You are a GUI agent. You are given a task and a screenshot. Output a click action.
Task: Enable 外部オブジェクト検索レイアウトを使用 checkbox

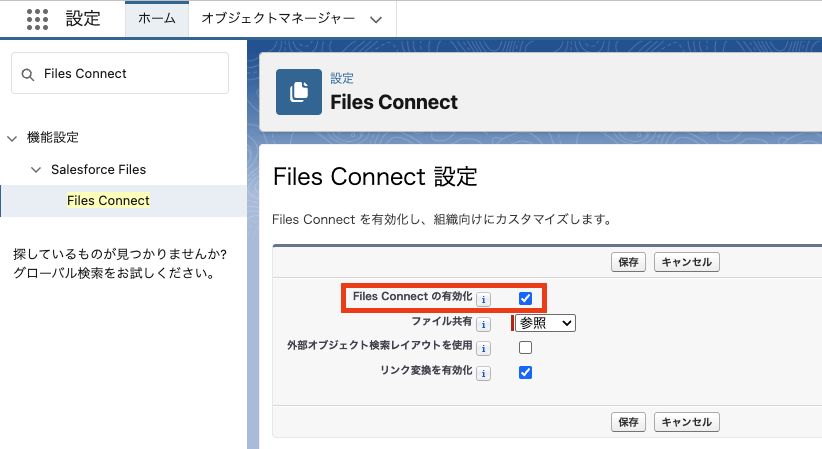click(525, 348)
